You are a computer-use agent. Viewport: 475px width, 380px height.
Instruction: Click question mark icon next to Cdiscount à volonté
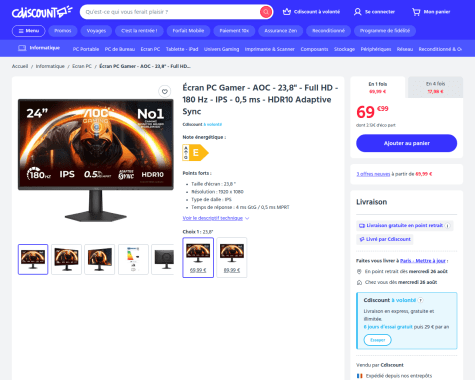coord(421,300)
